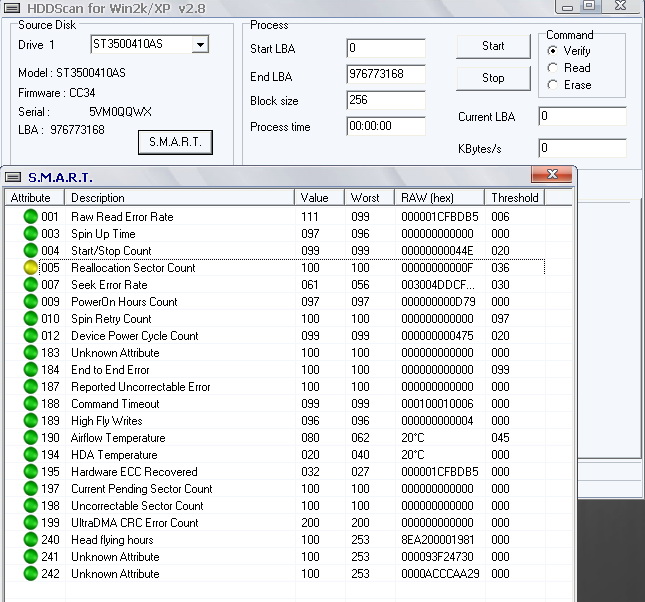Click the End LBA input field
The width and height of the screenshot is (645, 602).
(x=386, y=74)
